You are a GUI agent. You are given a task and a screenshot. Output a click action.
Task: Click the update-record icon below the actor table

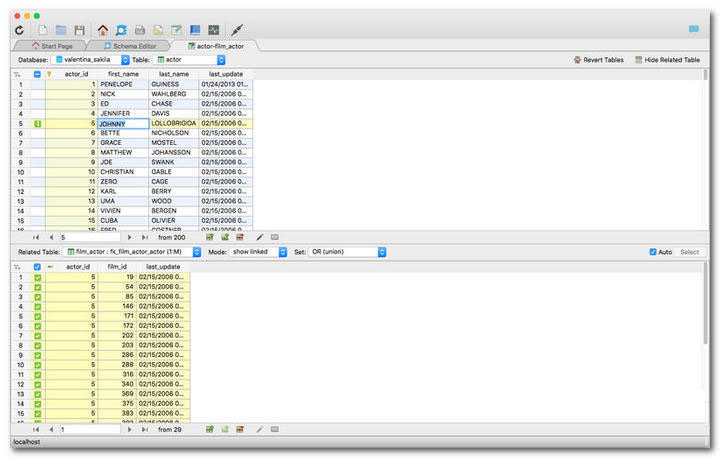(x=225, y=237)
